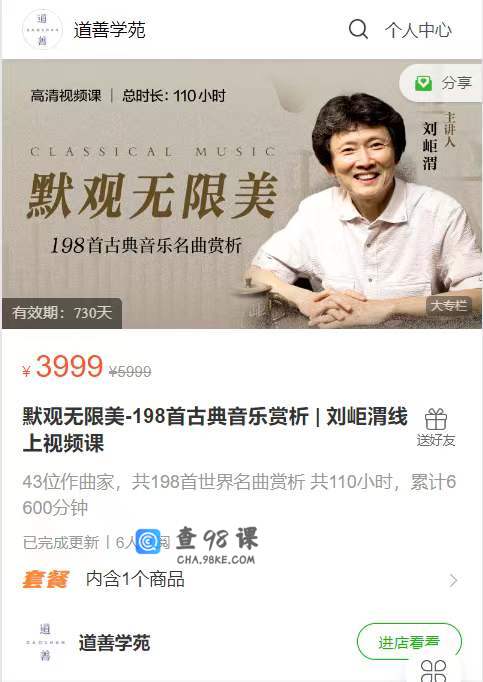Click the 道善学苑 shop name at bottom
This screenshot has width=483, height=682.
click(x=114, y=642)
